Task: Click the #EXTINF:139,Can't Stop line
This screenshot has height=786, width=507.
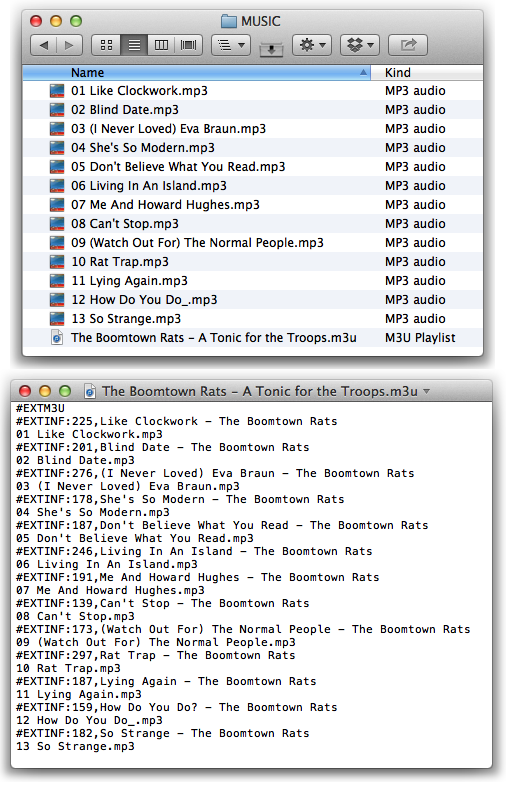Action: coord(162,604)
